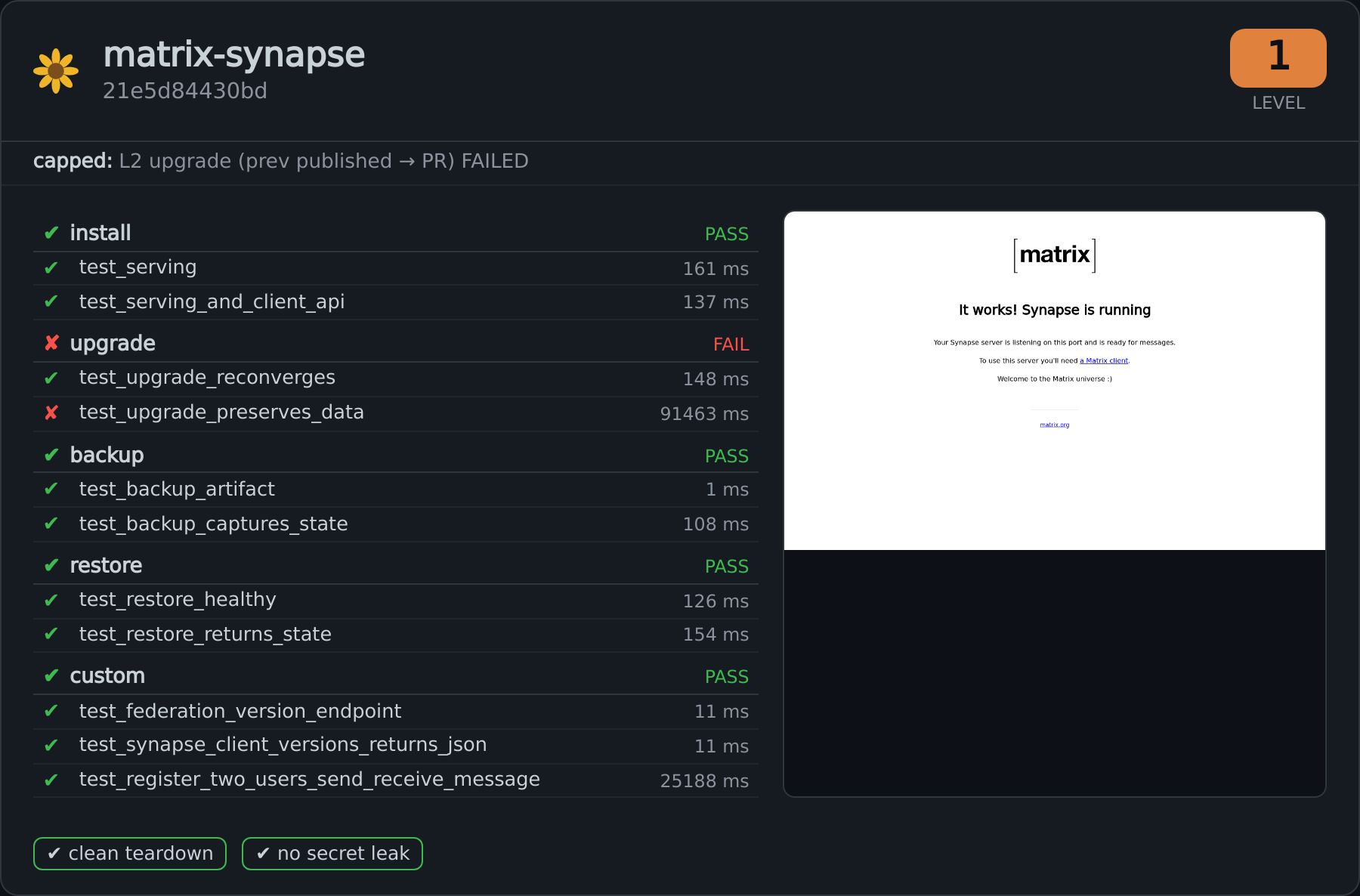Screen dimensions: 1360x896
Task: Click the checkmark beside custom heading
Action: (51, 675)
